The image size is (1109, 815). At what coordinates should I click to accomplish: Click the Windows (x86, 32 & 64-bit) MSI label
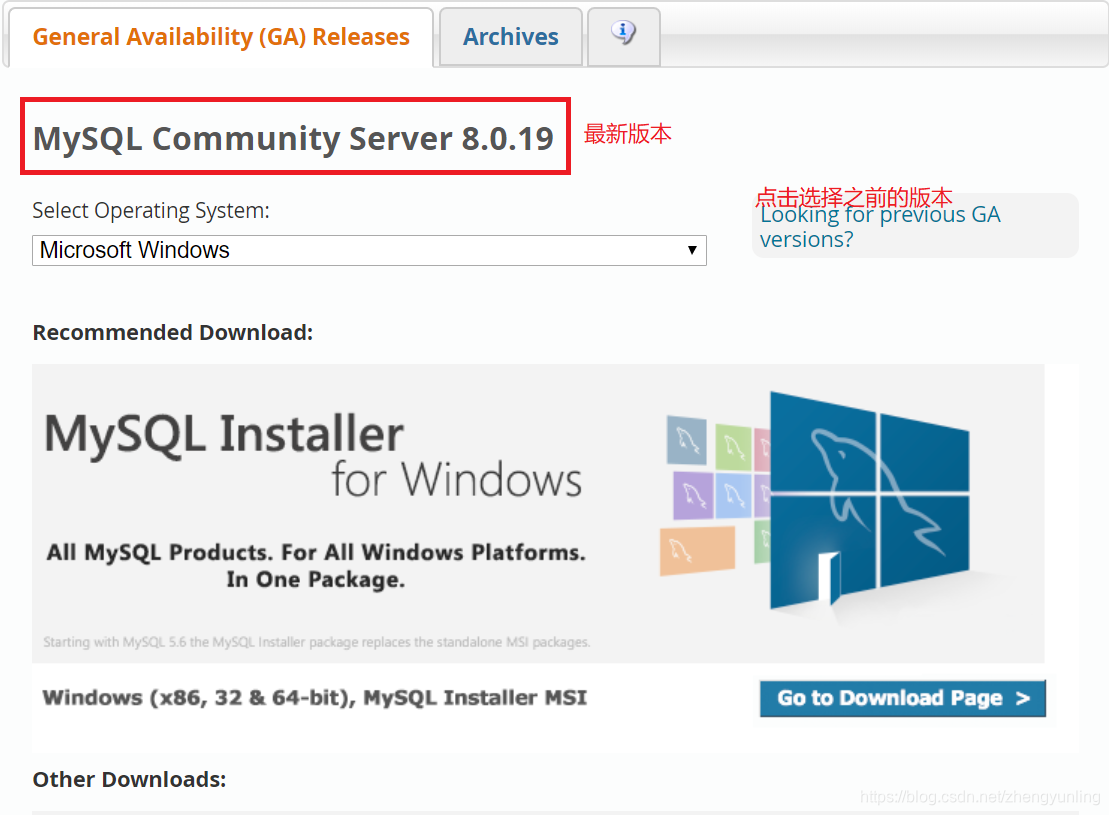[315, 698]
